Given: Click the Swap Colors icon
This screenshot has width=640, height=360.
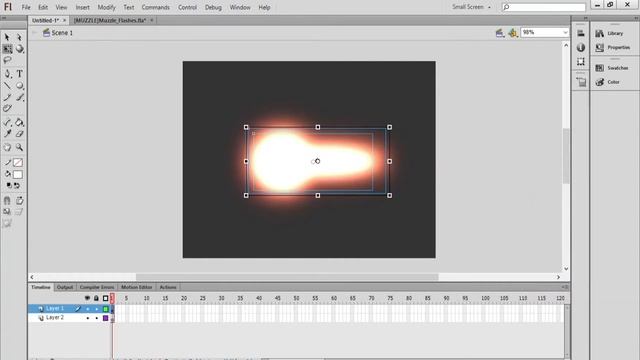Looking at the screenshot, I should point(17,185).
